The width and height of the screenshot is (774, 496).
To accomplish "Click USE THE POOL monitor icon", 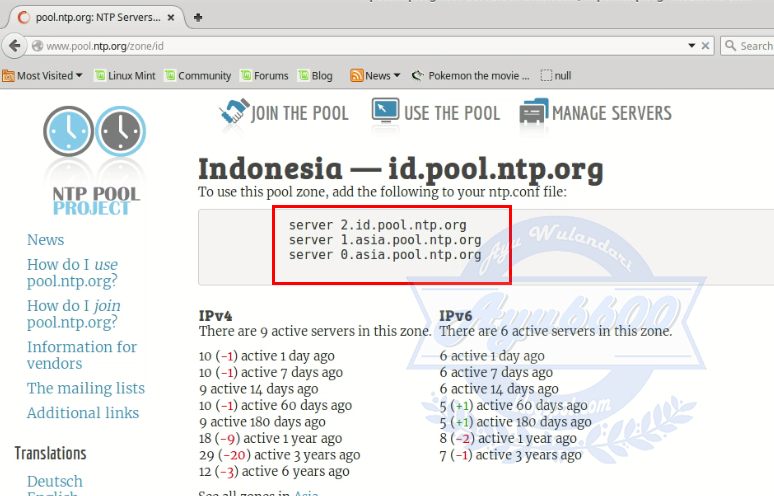I will click(x=385, y=112).
